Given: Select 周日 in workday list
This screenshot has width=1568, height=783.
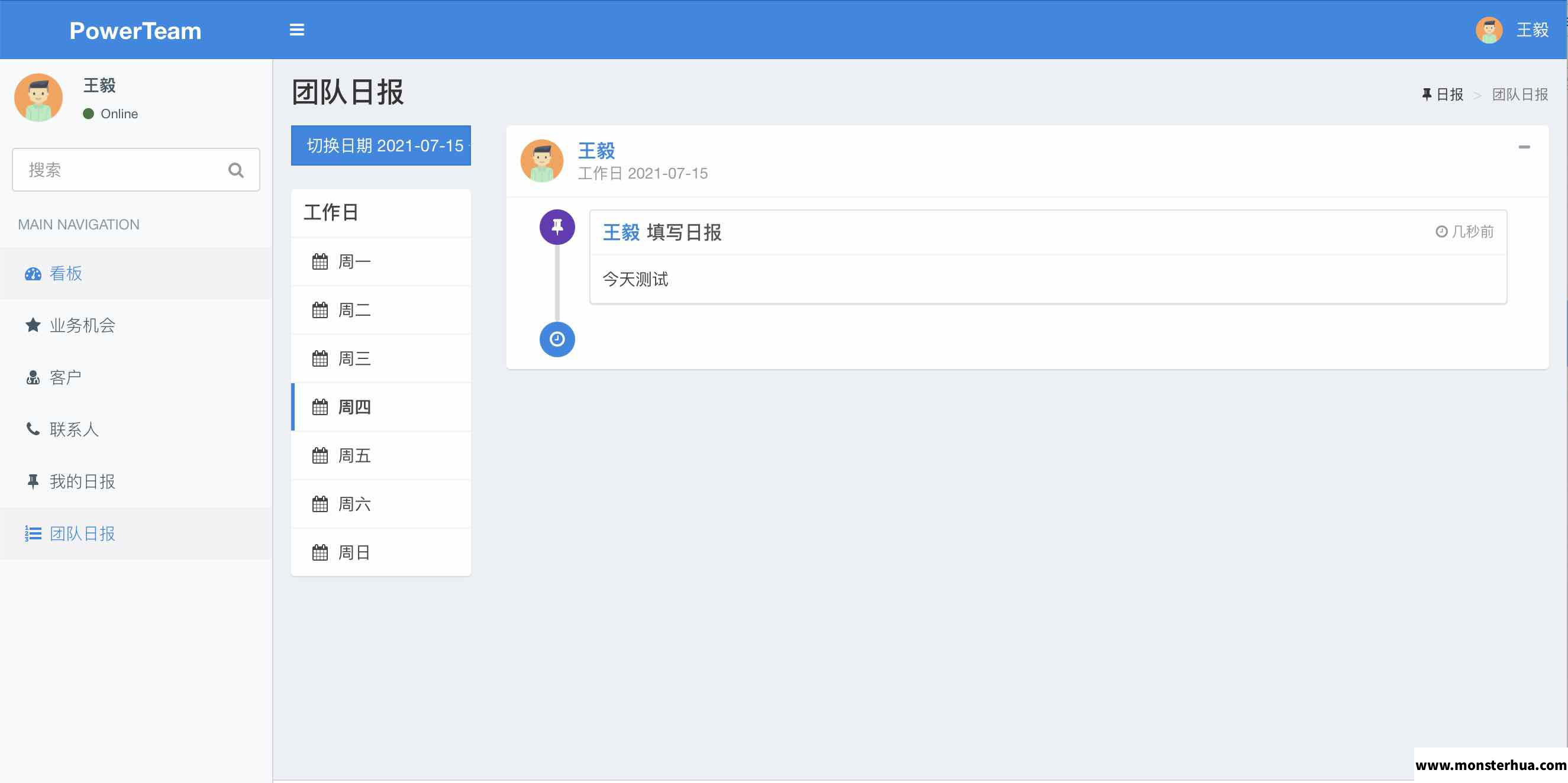Looking at the screenshot, I should [381, 552].
